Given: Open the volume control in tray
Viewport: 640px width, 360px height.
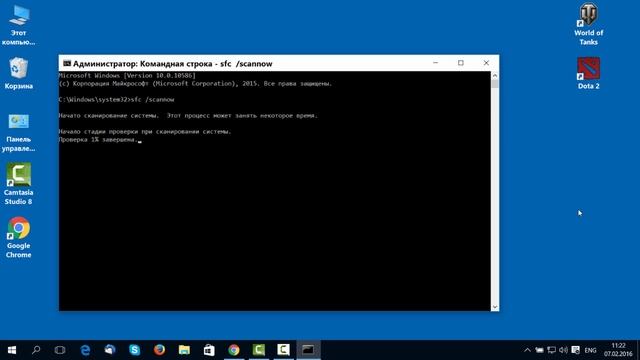Looking at the screenshot, I should [563, 350].
